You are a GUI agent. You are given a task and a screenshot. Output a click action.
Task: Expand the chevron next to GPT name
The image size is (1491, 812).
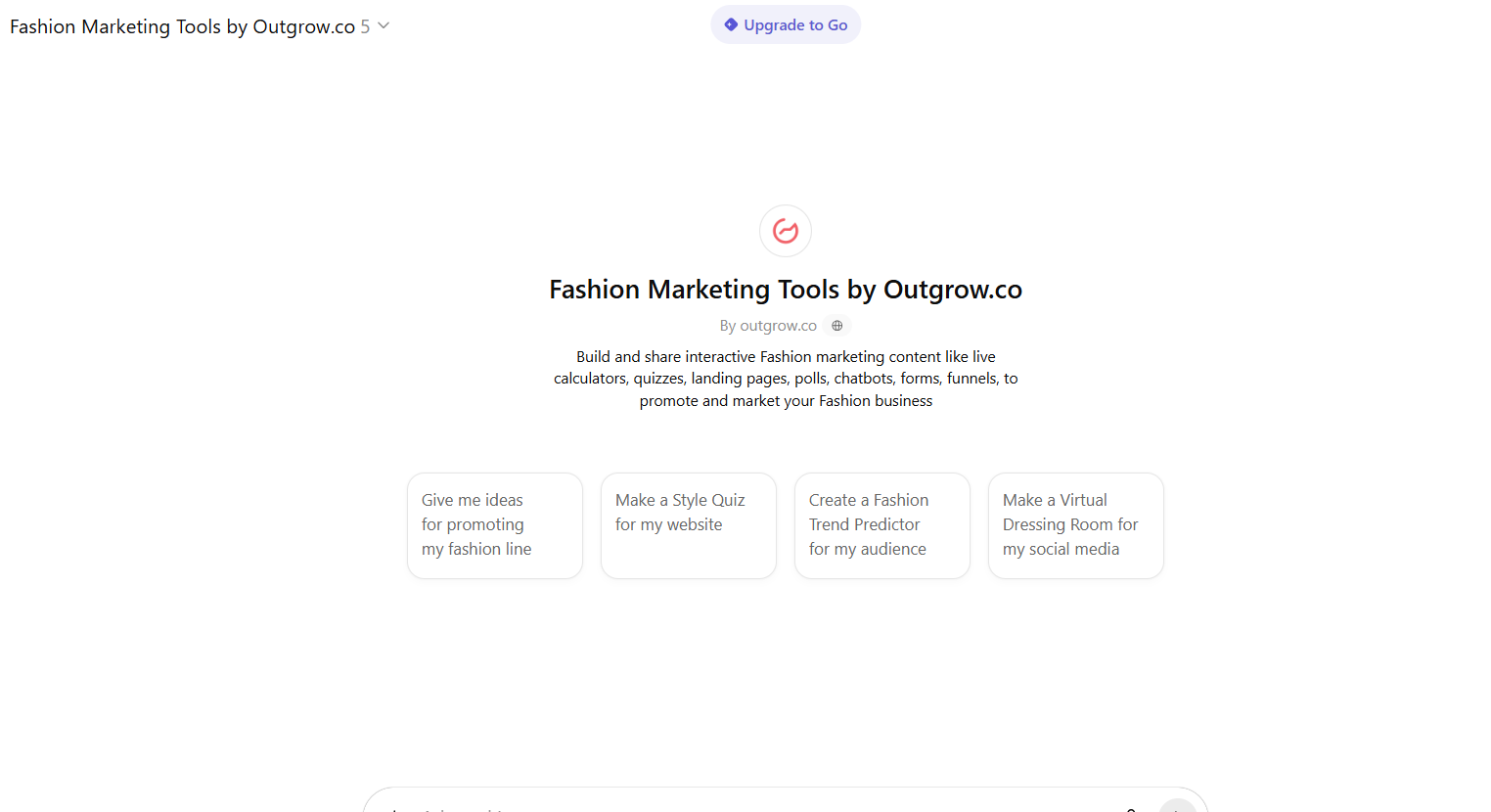point(384,26)
